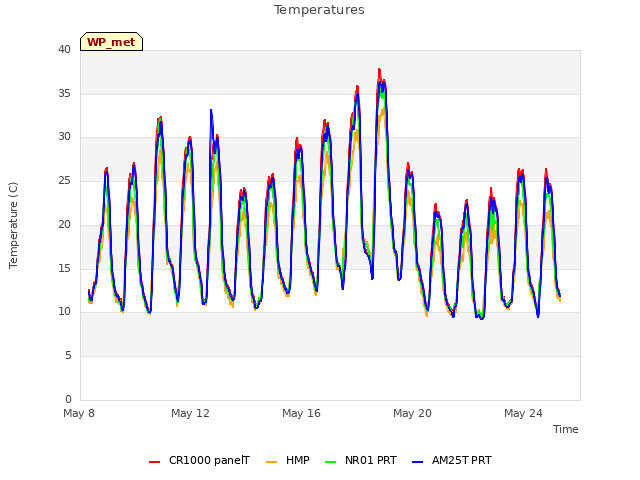This screenshot has height=480, width=640.
Task: Click the Temperatures chart title
Action: (x=319, y=10)
